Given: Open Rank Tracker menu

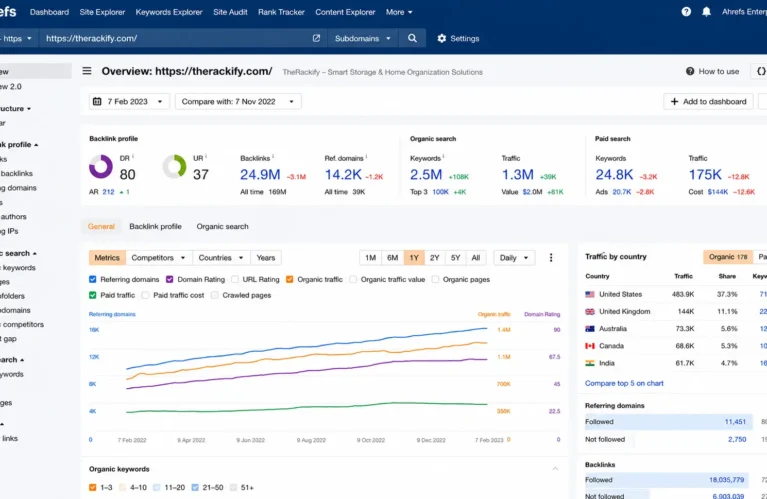Looking at the screenshot, I should [281, 12].
